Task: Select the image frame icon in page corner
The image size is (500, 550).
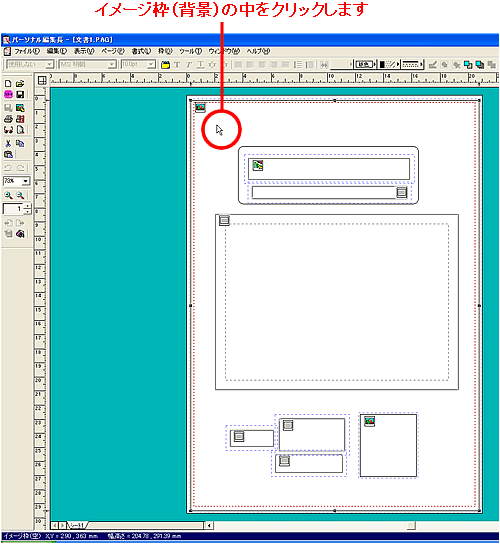Action: [x=200, y=107]
